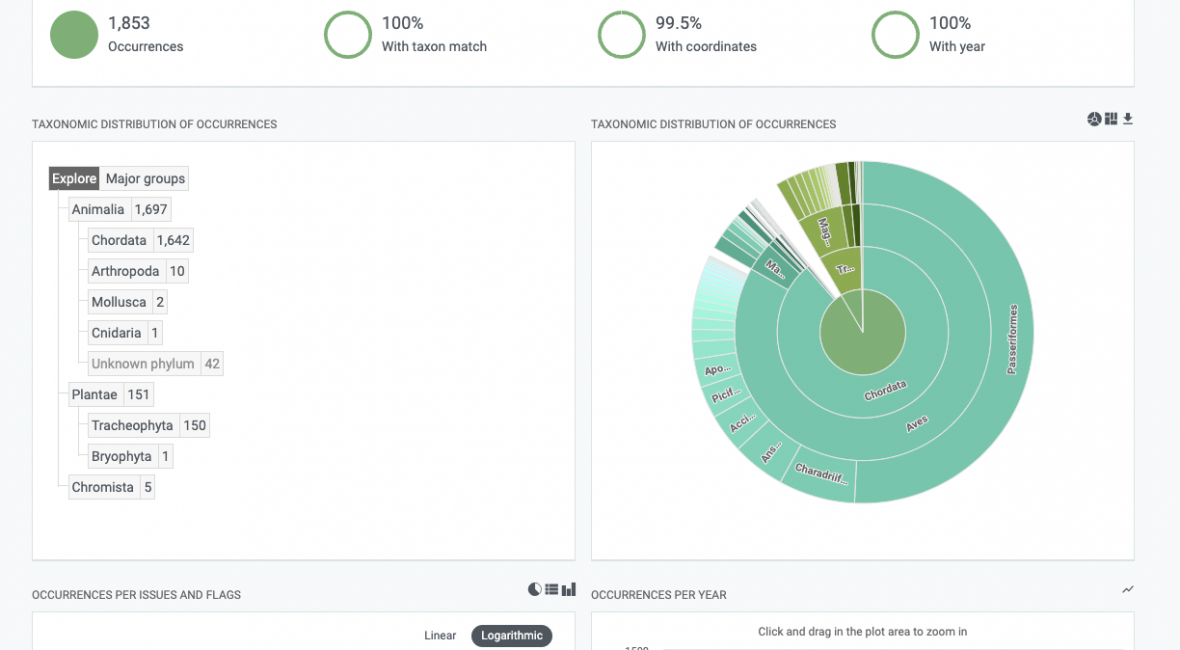Show issues and flags as pie chart
The height and width of the screenshot is (650, 1180).
click(535, 589)
